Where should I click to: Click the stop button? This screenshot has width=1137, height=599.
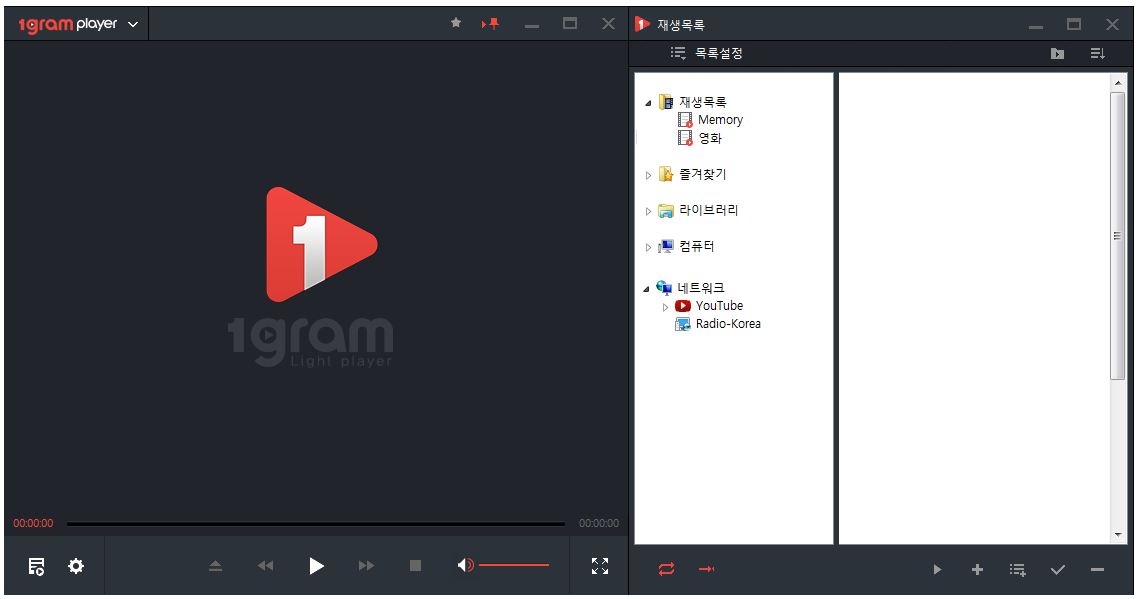coord(415,566)
